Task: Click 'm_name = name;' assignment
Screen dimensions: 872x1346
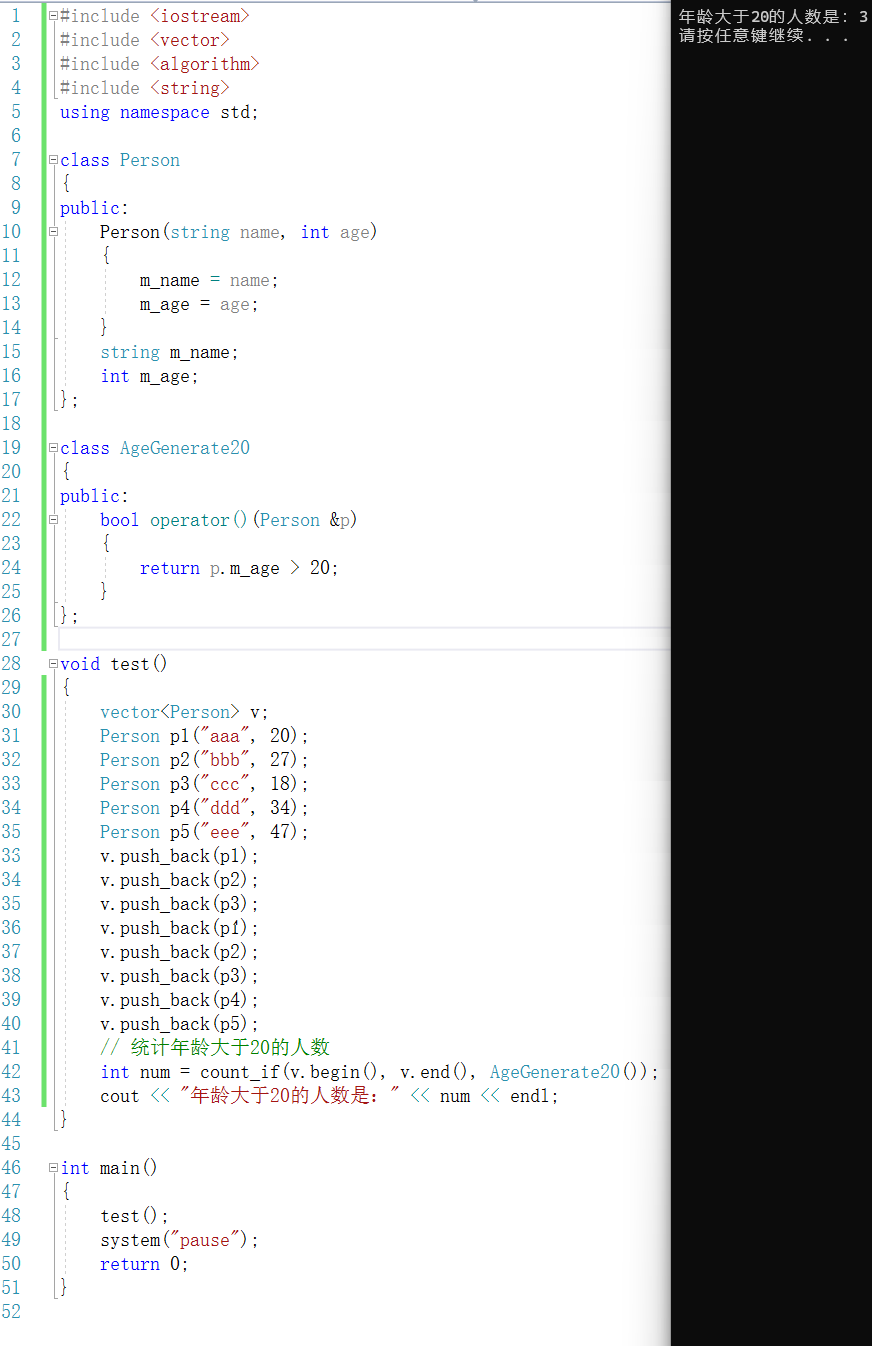Action: (x=209, y=280)
